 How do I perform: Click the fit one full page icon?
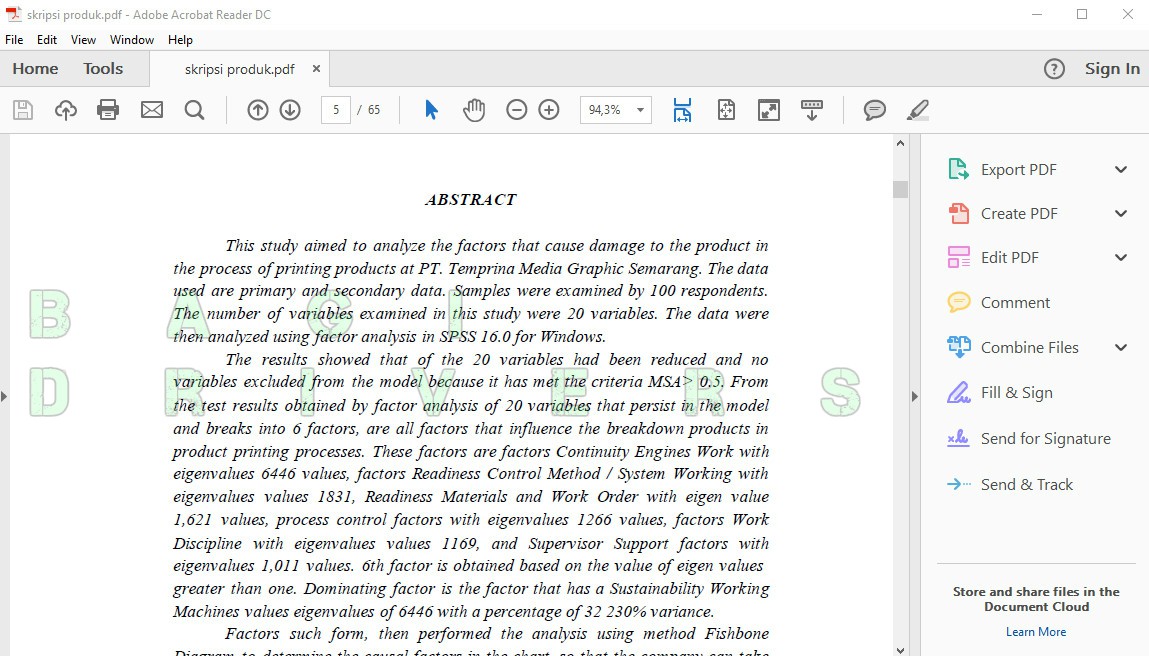pyautogui.click(x=726, y=110)
